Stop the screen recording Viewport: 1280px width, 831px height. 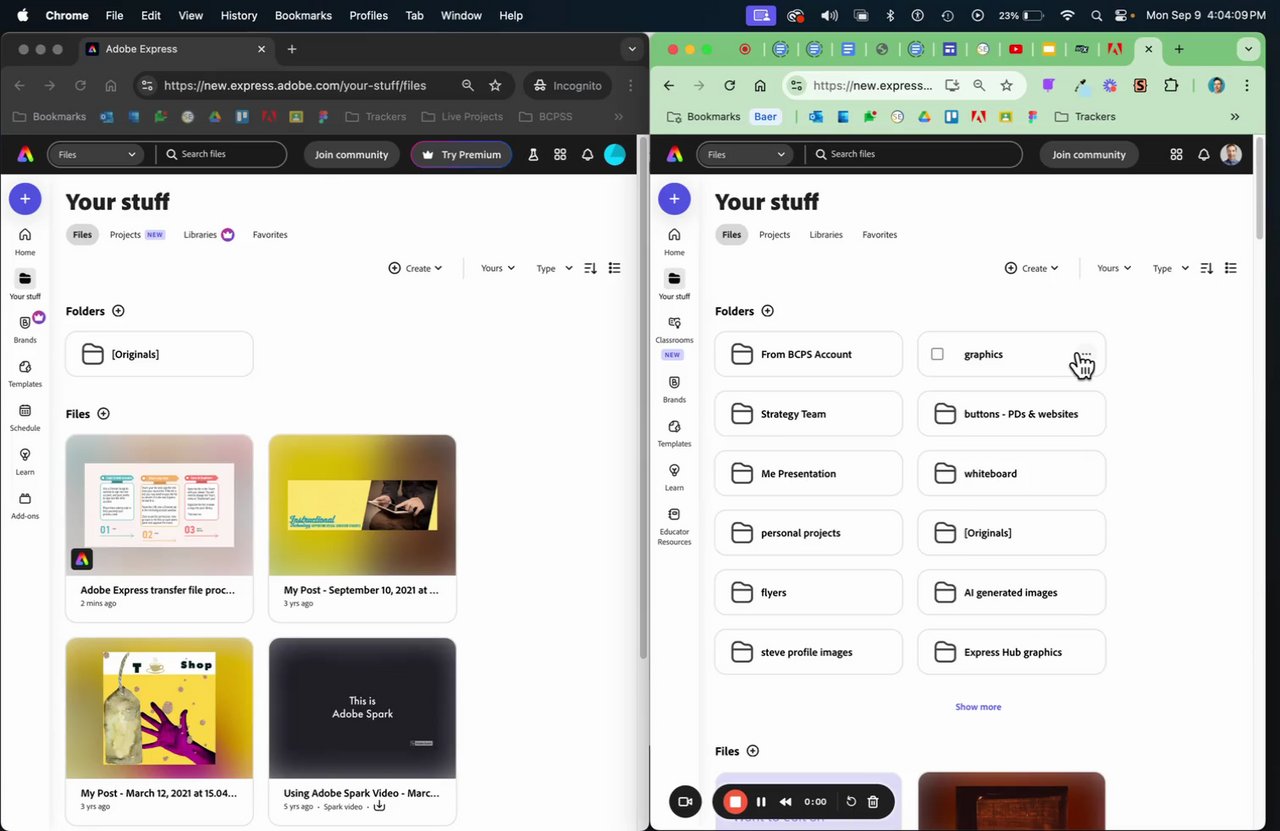(x=735, y=801)
